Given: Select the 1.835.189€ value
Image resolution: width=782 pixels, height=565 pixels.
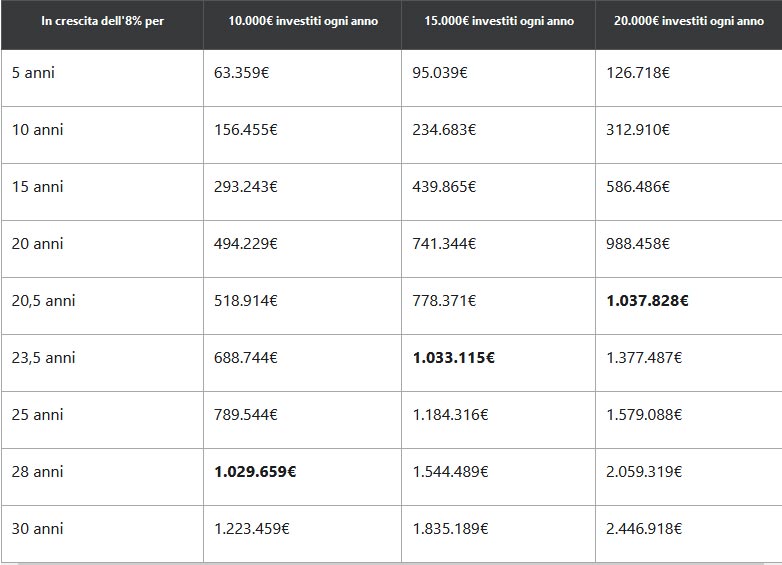Looking at the screenshot, I should click(450, 528).
